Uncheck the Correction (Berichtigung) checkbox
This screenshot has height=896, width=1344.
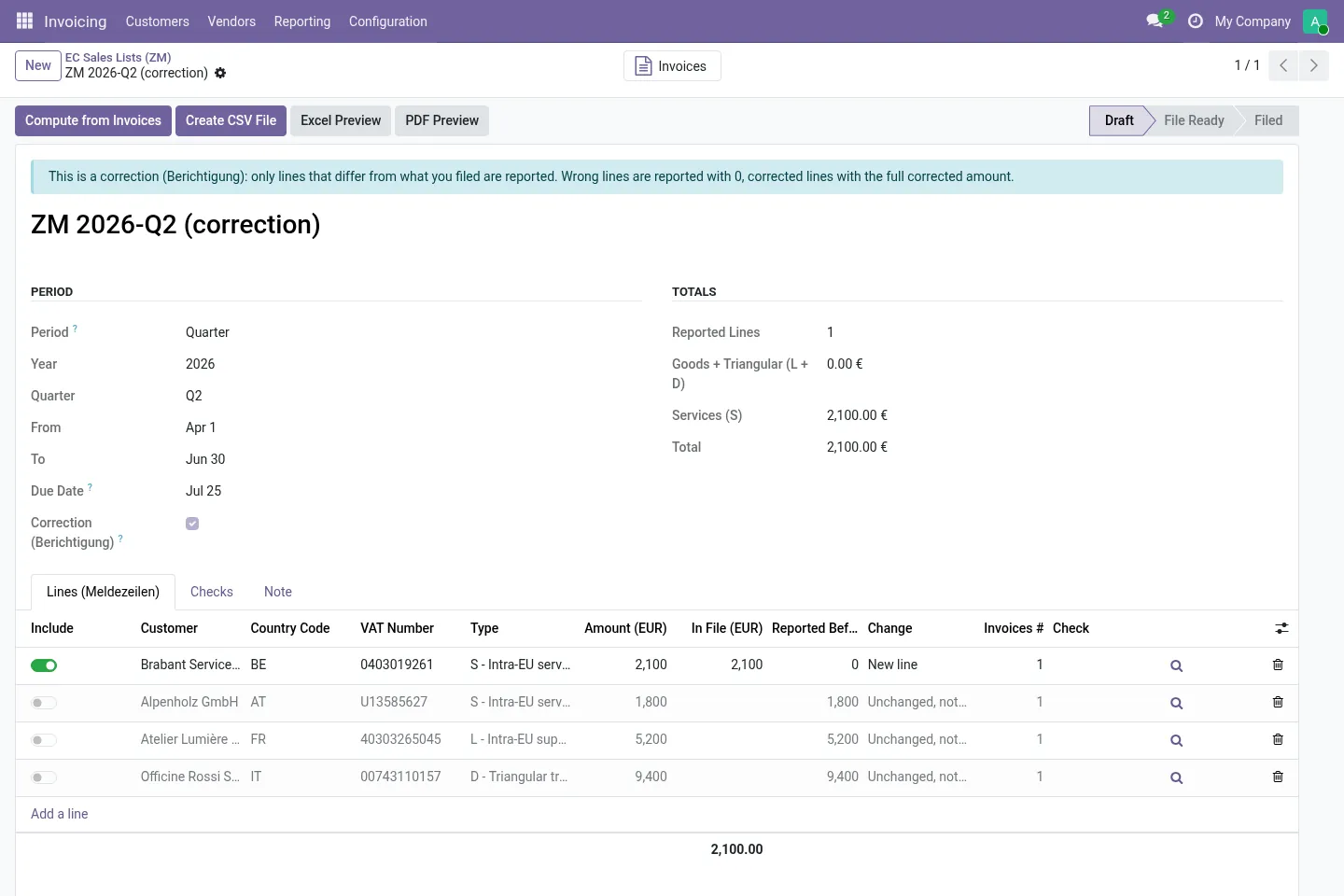pyautogui.click(x=192, y=524)
